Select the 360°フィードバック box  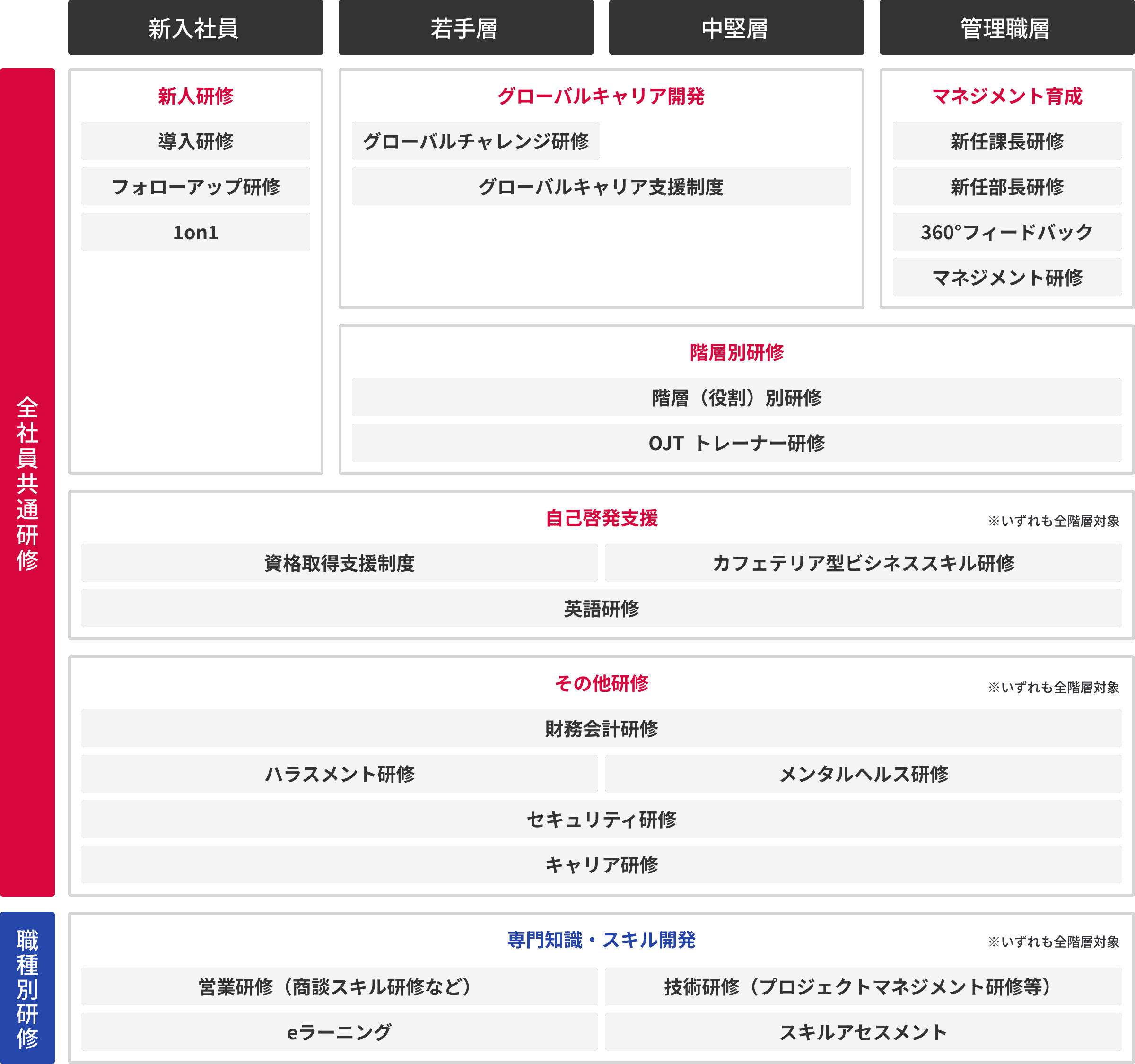[1007, 232]
